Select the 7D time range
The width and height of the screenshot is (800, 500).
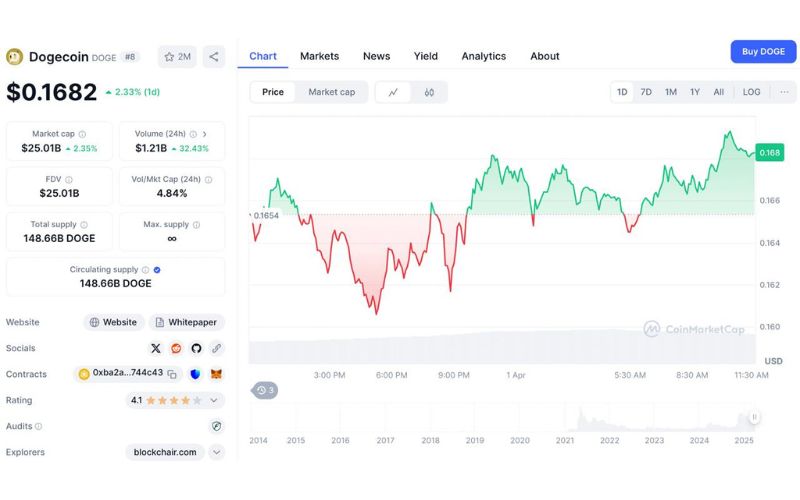coord(646,92)
